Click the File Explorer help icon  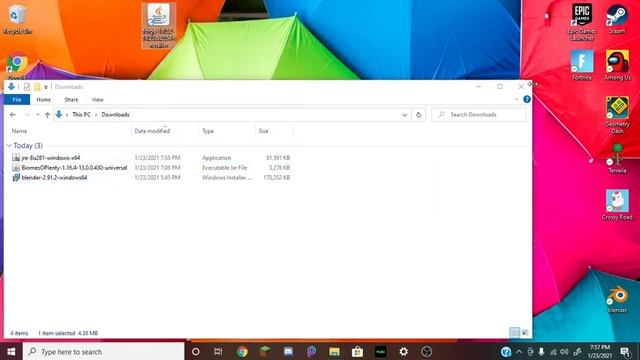point(527,99)
